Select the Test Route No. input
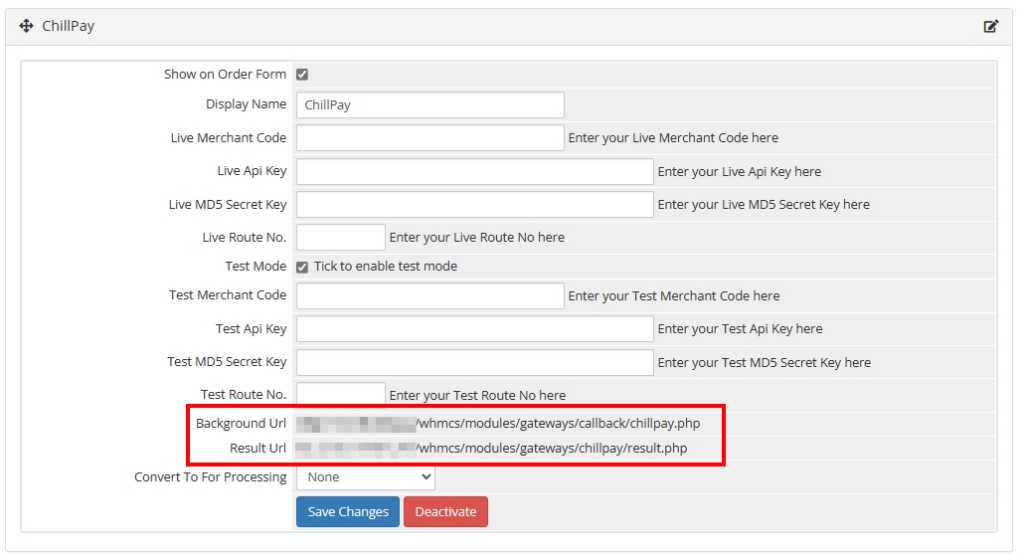This screenshot has height=560, width=1024. coord(341,394)
